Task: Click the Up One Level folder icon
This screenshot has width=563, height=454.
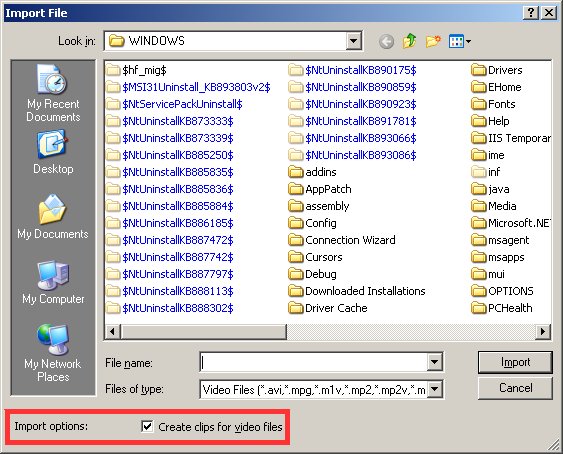Action: point(410,41)
